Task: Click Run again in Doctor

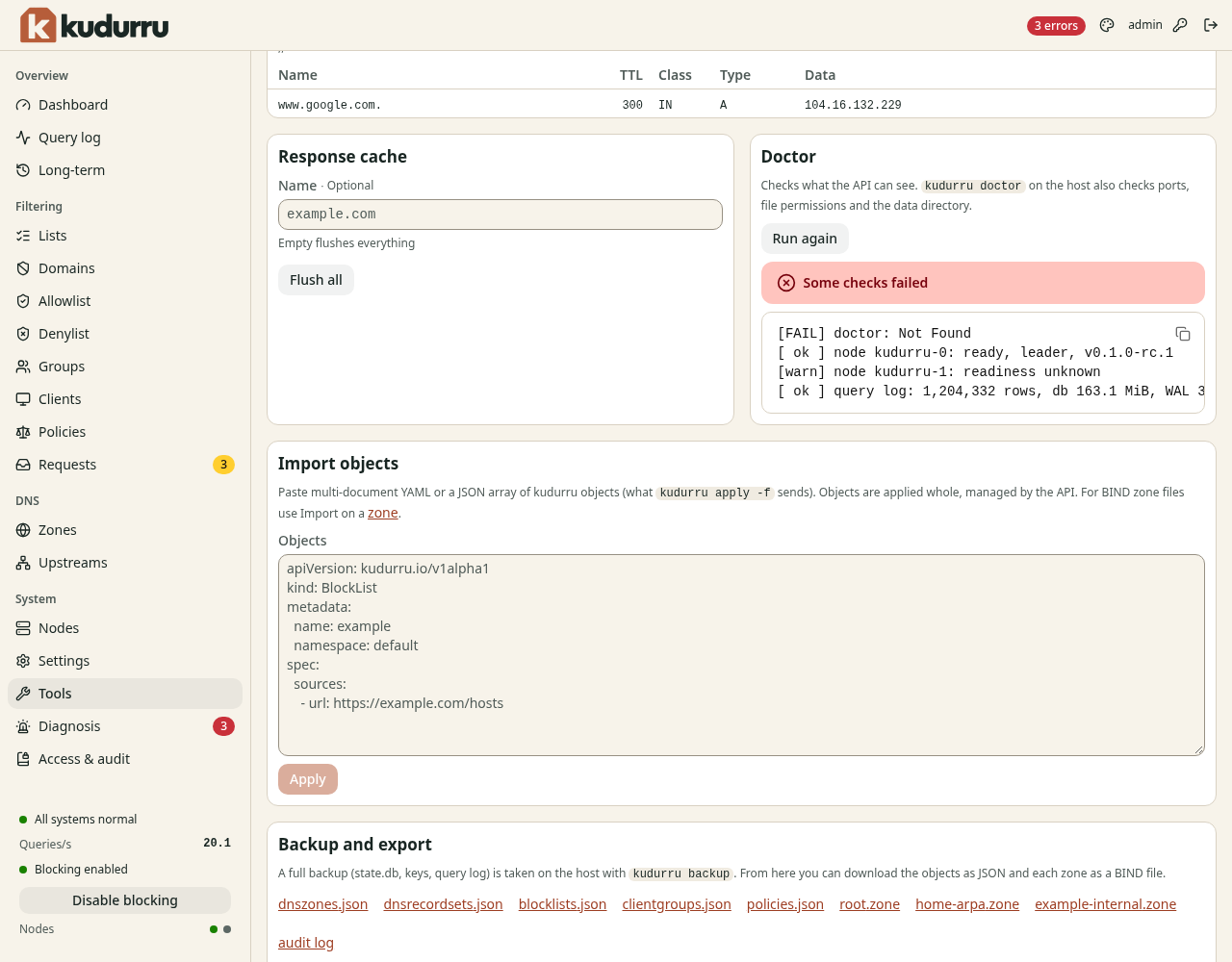Action: click(x=805, y=239)
